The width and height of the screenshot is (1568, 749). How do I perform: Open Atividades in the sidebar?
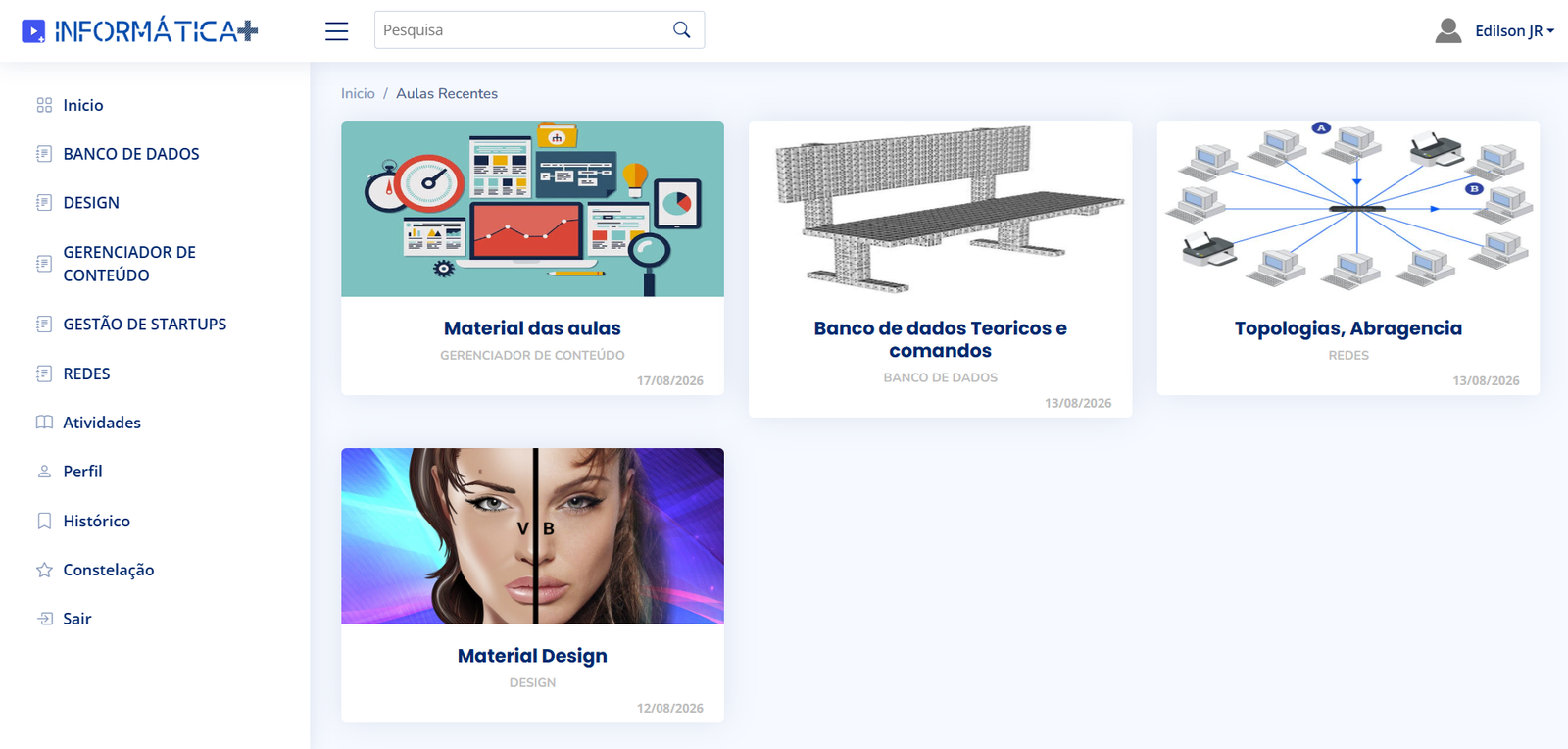tap(102, 423)
